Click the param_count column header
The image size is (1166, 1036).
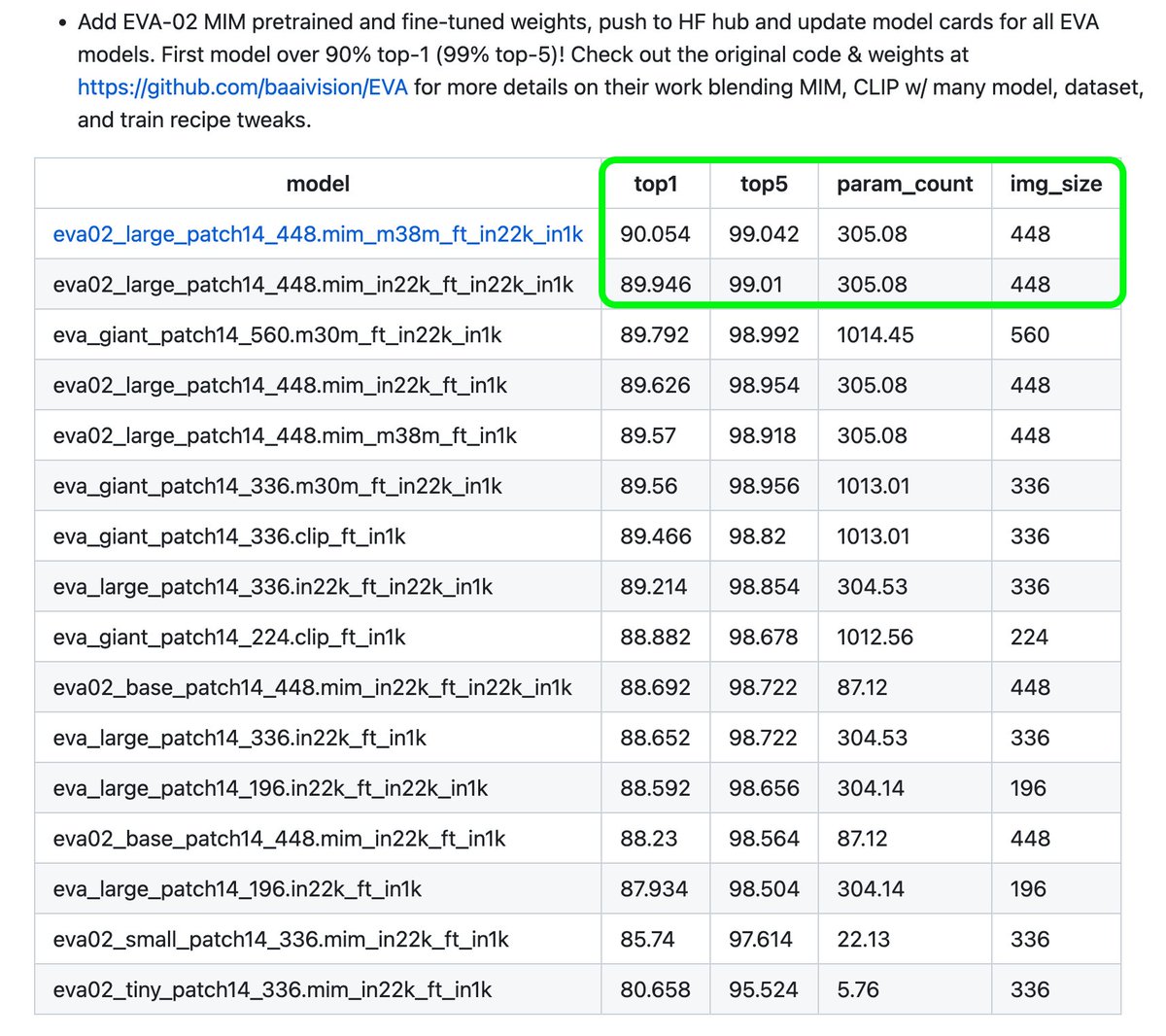pyautogui.click(x=904, y=184)
